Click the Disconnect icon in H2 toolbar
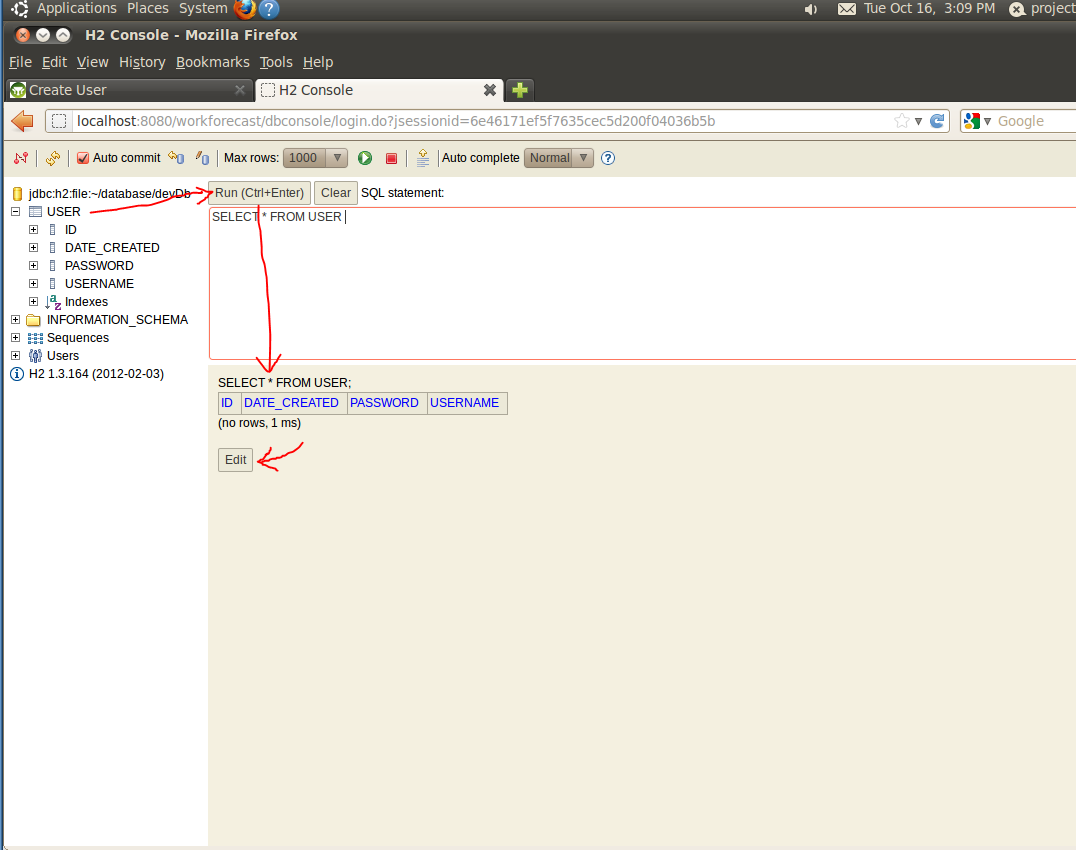1076x850 pixels. (x=21, y=158)
